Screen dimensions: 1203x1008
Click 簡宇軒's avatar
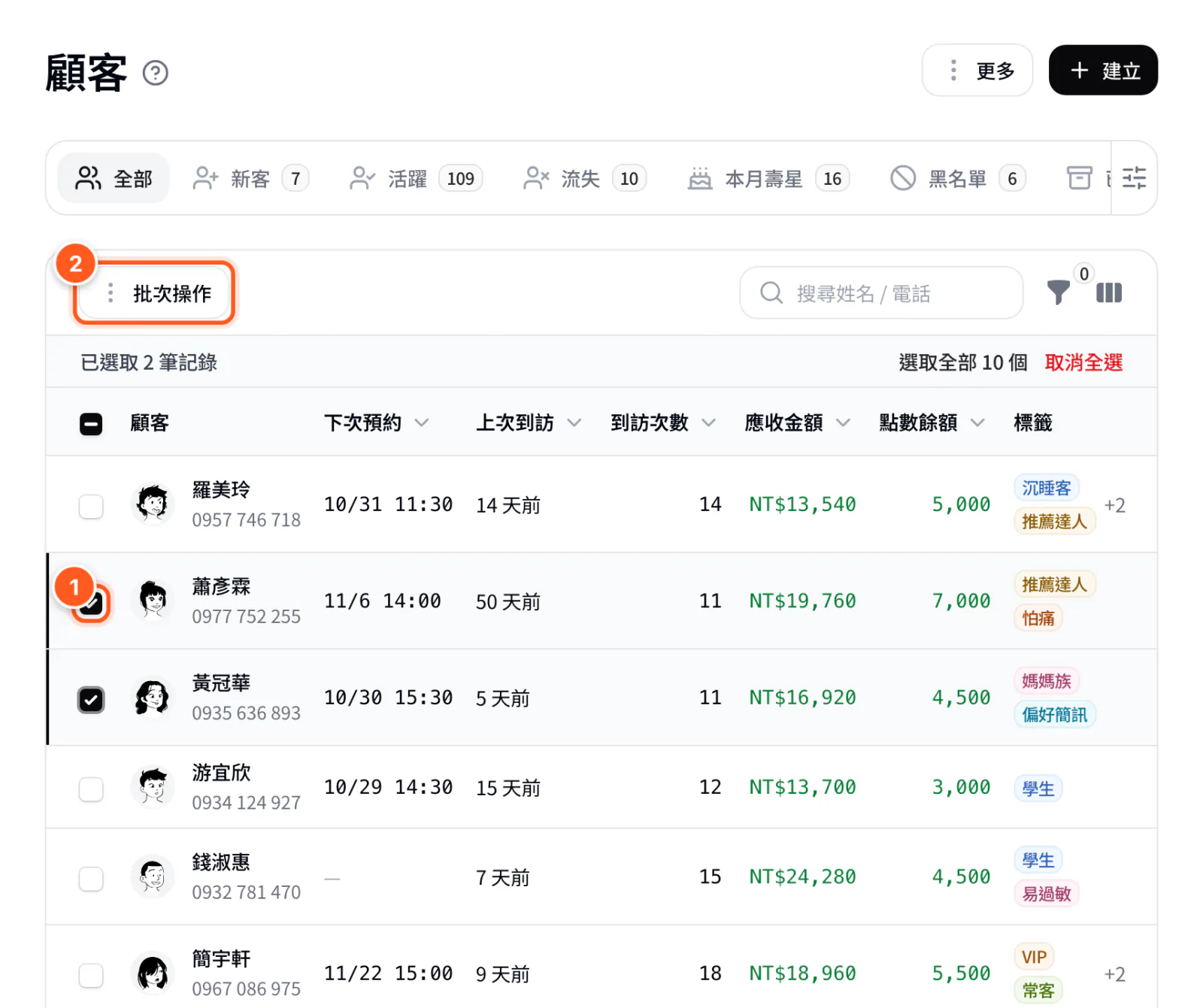[x=153, y=973]
